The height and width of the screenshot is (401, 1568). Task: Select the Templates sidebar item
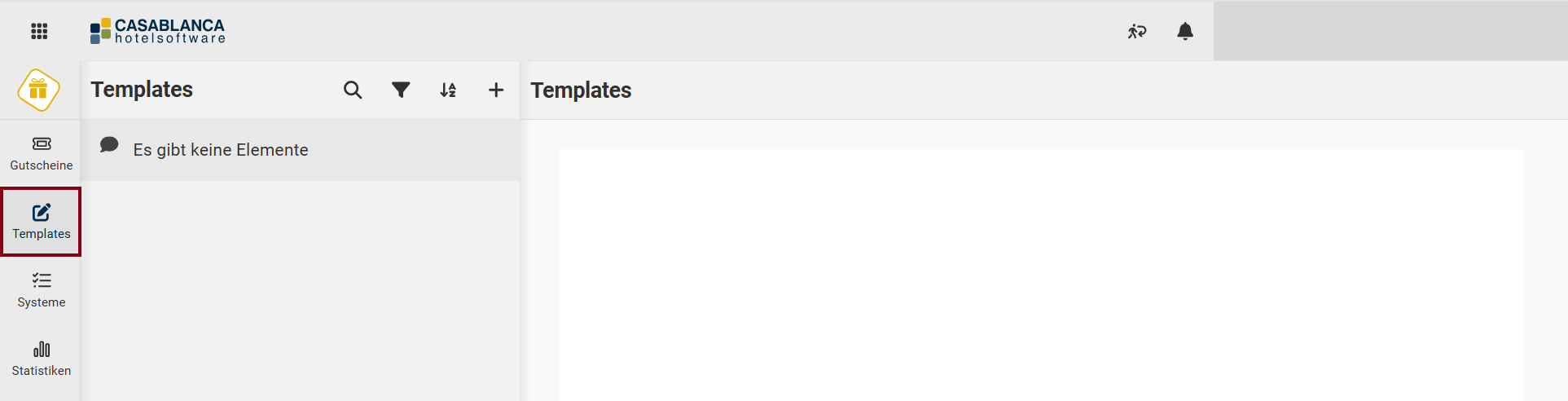click(41, 222)
